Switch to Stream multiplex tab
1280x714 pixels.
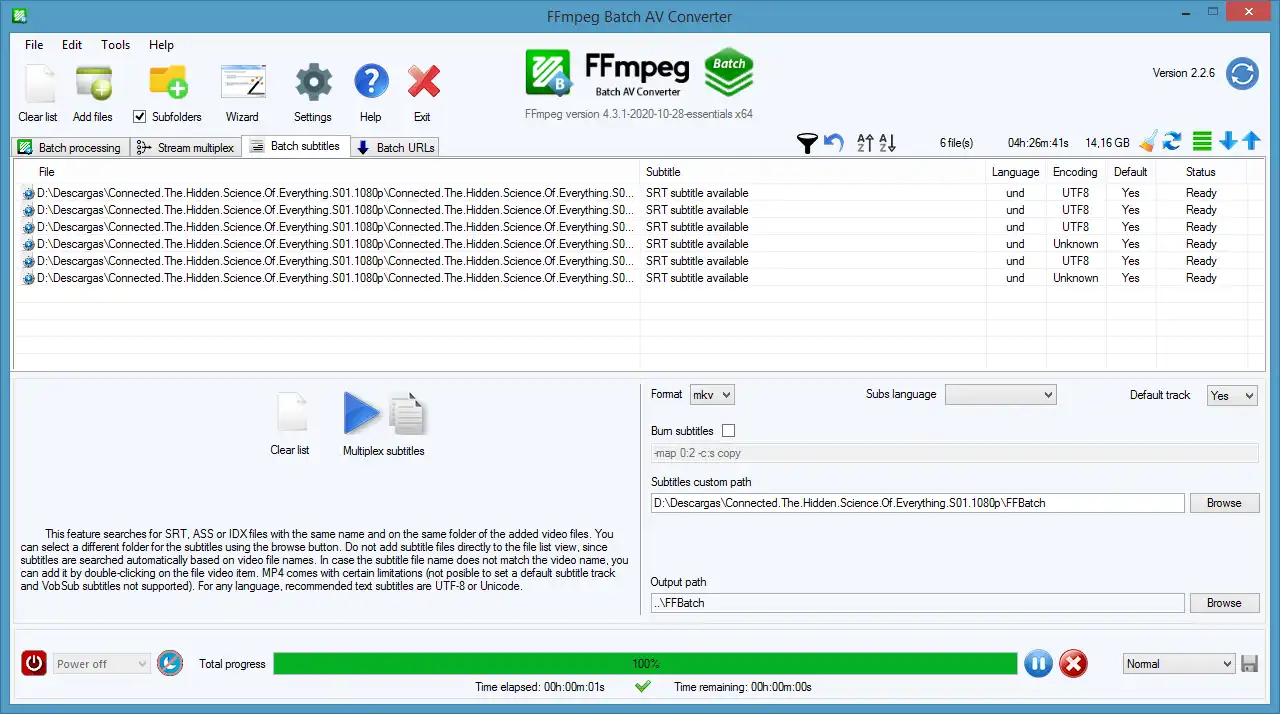pyautogui.click(x=186, y=147)
